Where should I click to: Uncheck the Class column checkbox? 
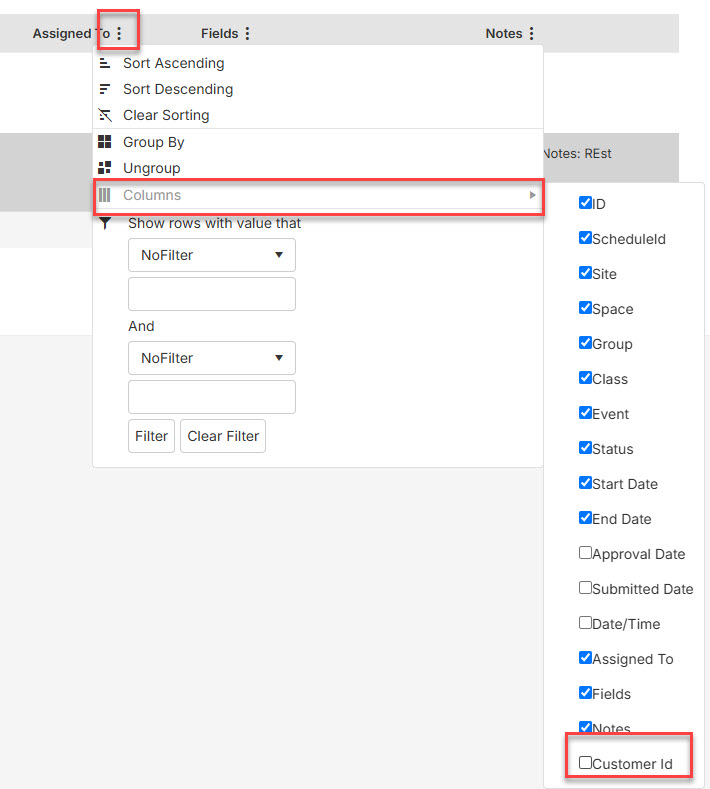pos(585,377)
